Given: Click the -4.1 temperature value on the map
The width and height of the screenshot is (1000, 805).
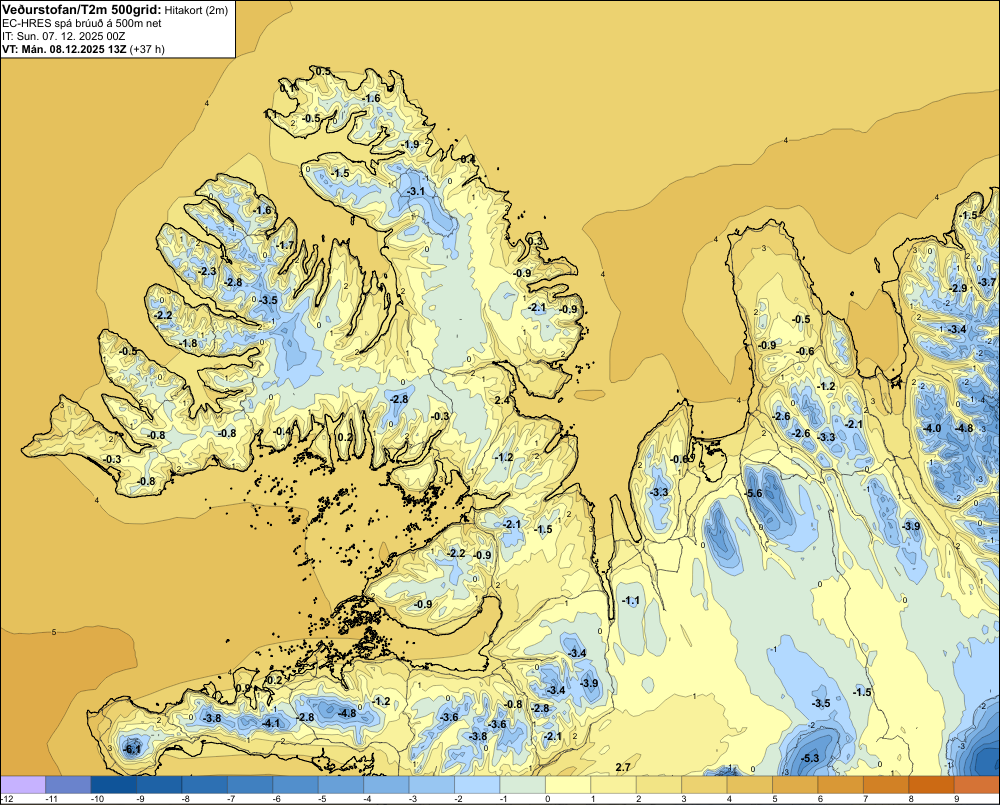Looking at the screenshot, I should [271, 723].
